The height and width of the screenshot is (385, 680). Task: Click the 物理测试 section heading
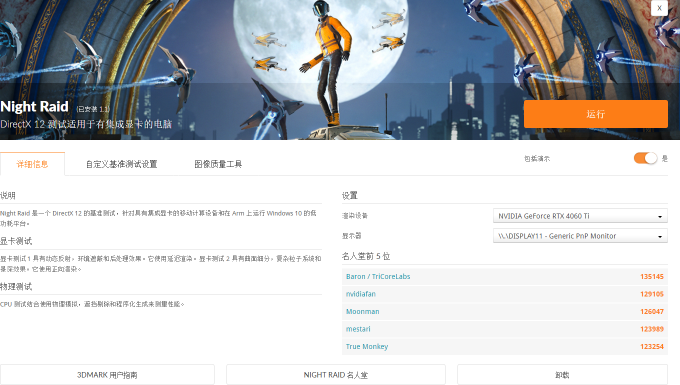16,287
